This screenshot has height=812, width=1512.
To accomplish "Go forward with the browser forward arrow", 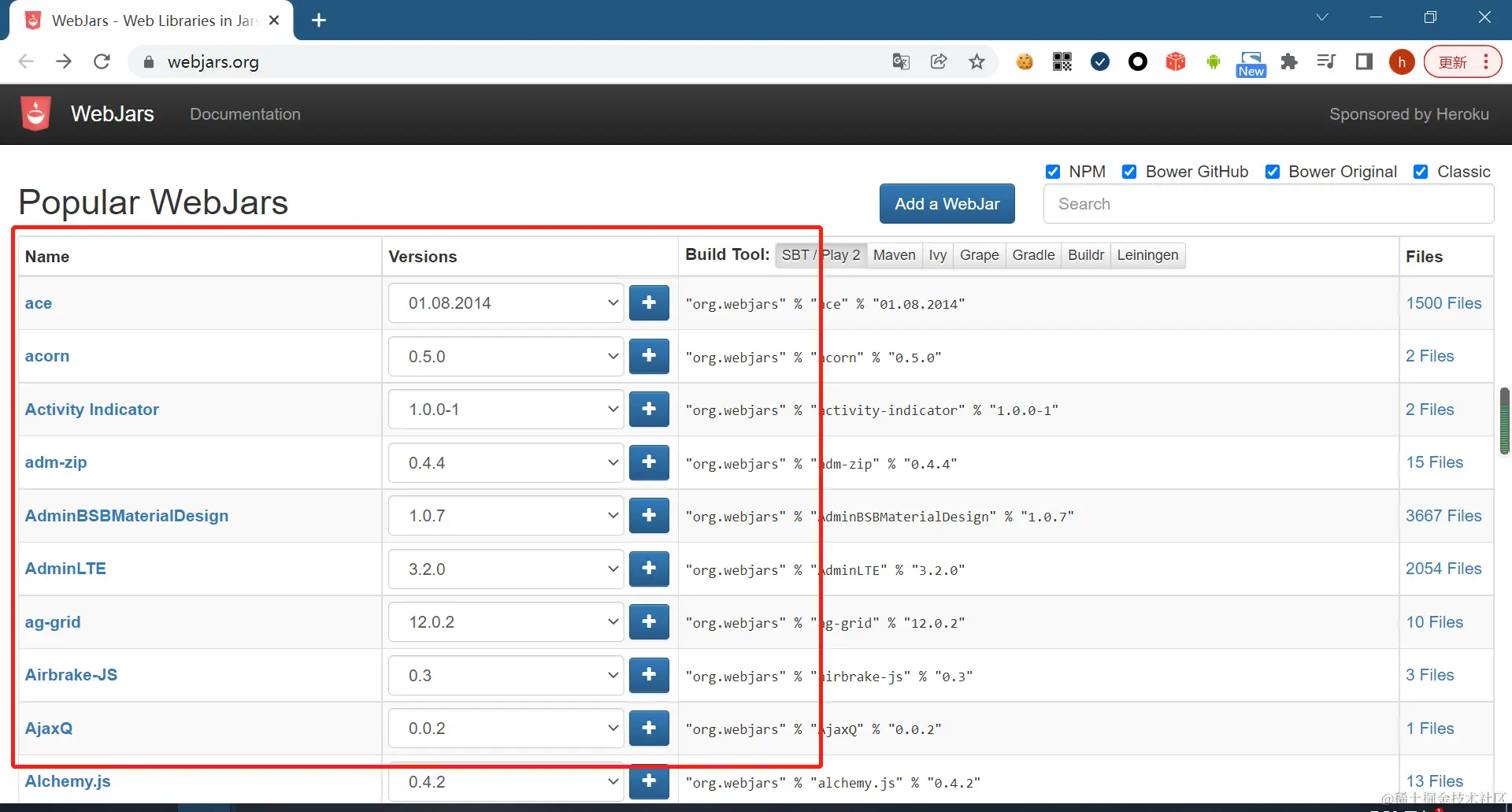I will 64,61.
